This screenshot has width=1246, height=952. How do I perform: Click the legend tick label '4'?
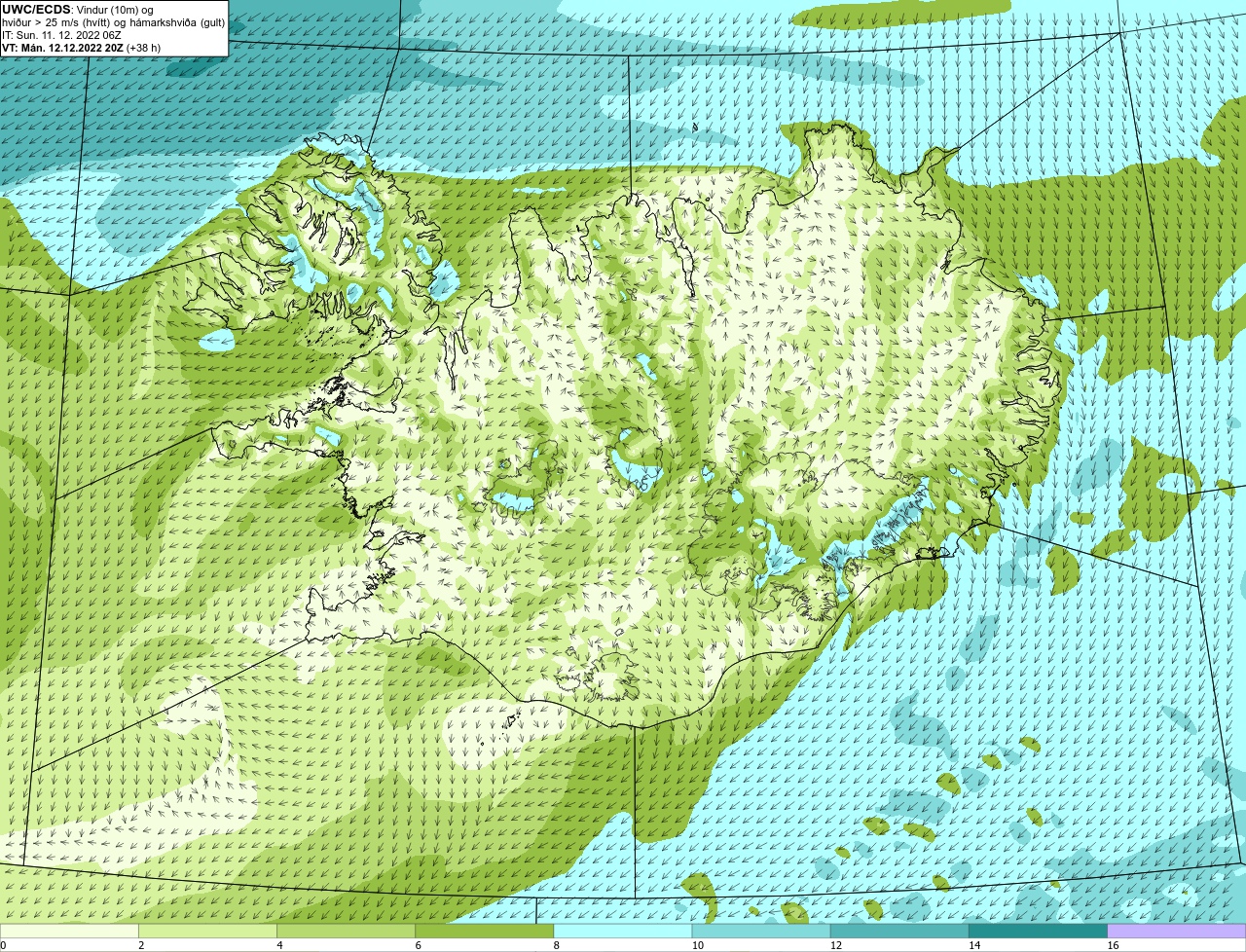click(279, 945)
